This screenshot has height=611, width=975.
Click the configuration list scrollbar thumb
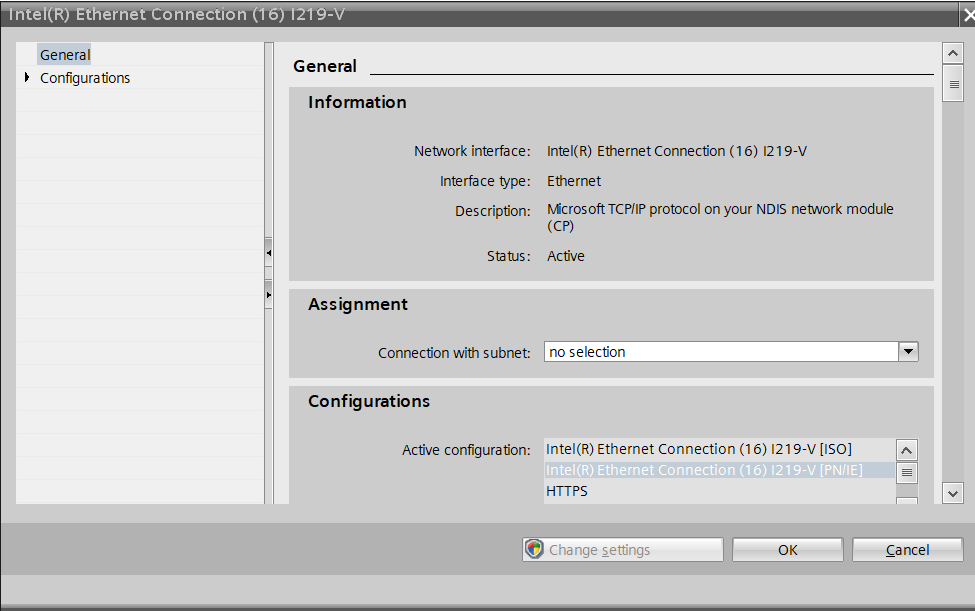coord(907,473)
